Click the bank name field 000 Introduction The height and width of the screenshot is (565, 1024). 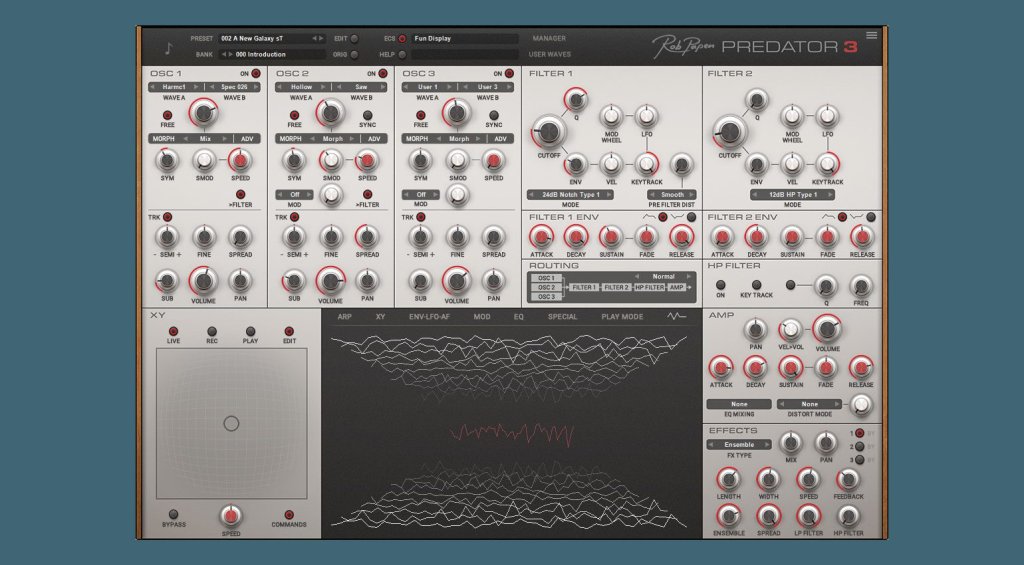click(x=271, y=54)
